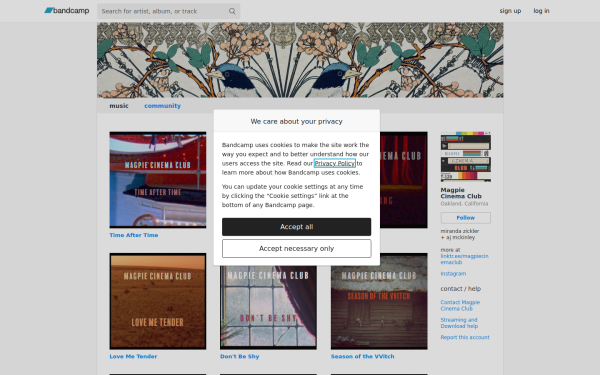Click Contact Magpie Cinema Club link
Screen dimensions: 600x375
[460, 305]
